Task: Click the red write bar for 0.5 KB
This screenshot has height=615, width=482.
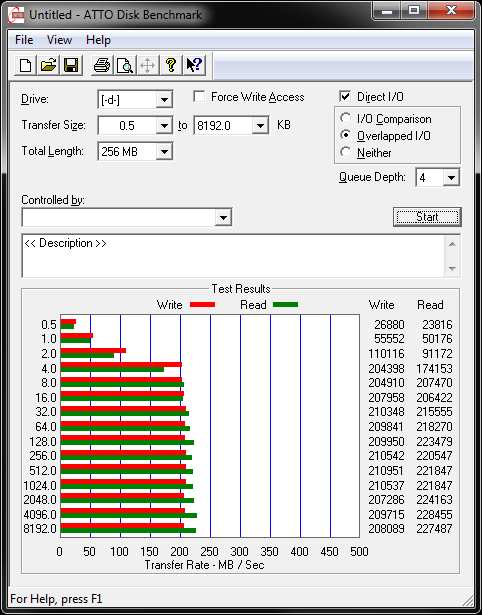Action: pyautogui.click(x=68, y=322)
